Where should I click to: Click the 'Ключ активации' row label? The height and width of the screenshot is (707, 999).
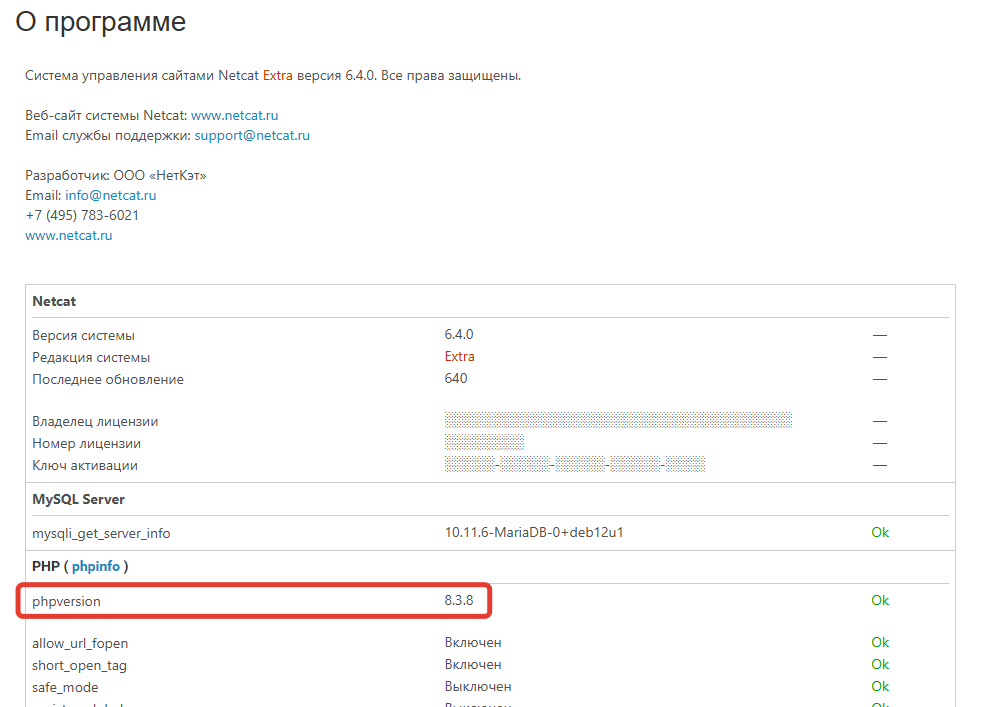(85, 466)
